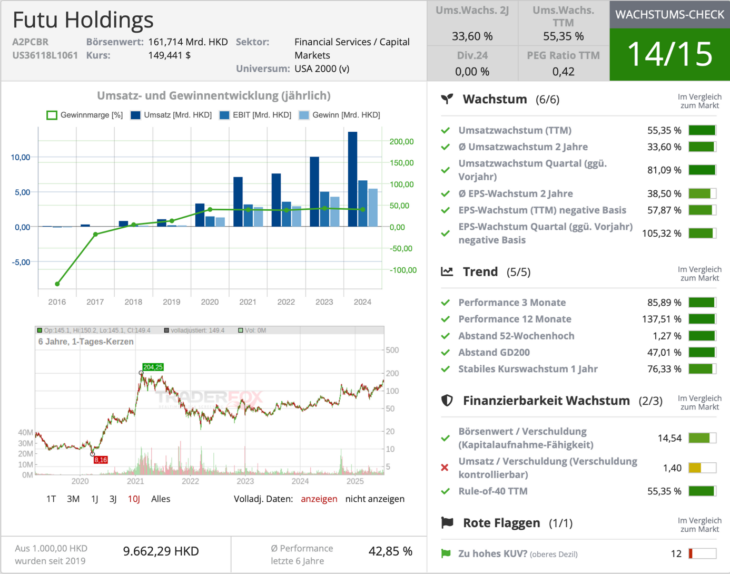The width and height of the screenshot is (730, 574).
Task: Click the Finanzierbarkeit shield icon
Action: [447, 400]
